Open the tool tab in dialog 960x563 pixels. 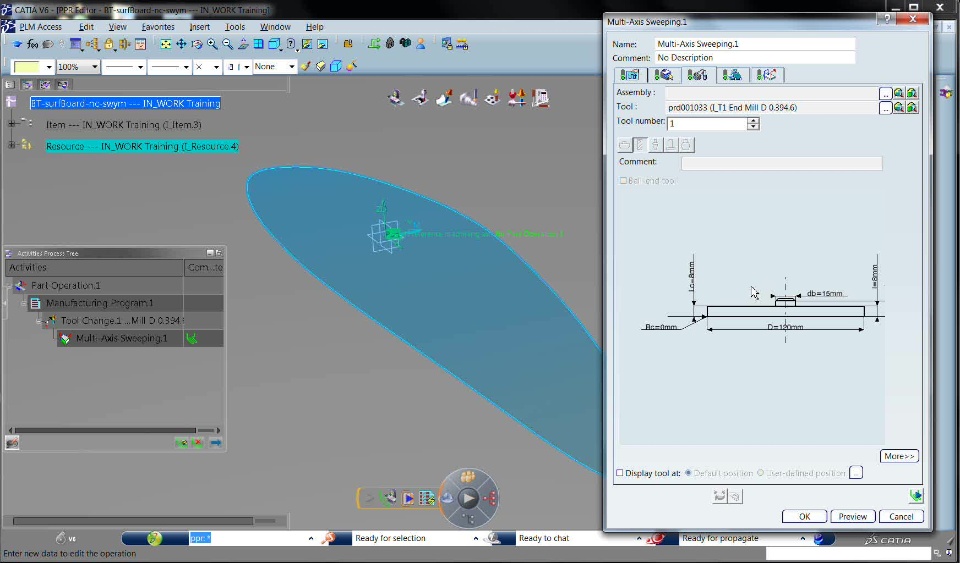(x=697, y=75)
